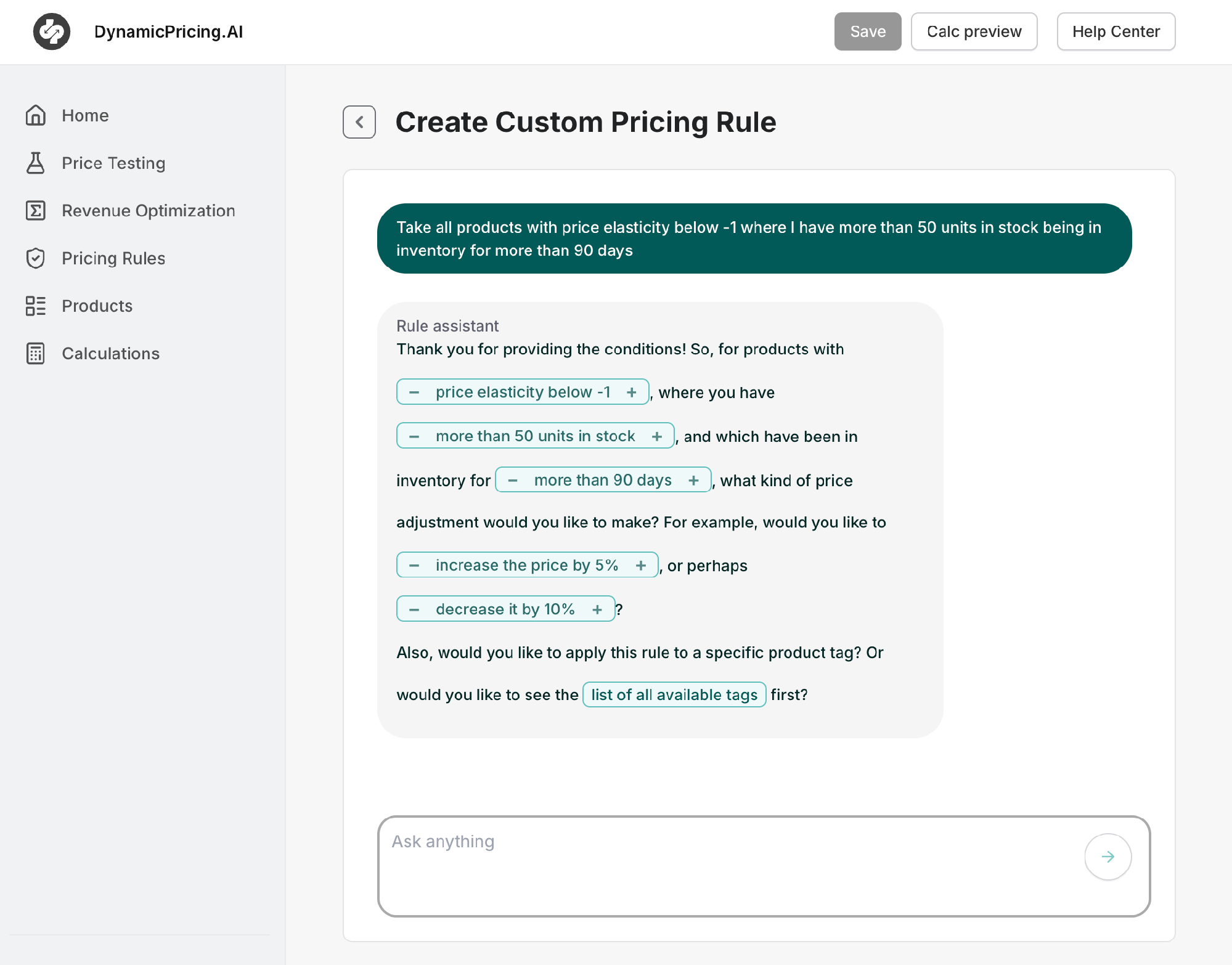Click the Calculations calculator icon
Image resolution: width=1232 pixels, height=965 pixels.
[x=36, y=353]
